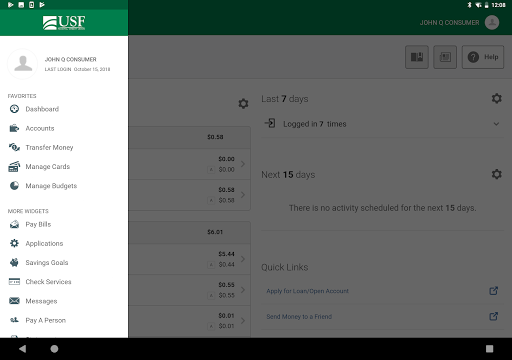
Task: Open accounts widget settings gear
Action: click(x=243, y=104)
